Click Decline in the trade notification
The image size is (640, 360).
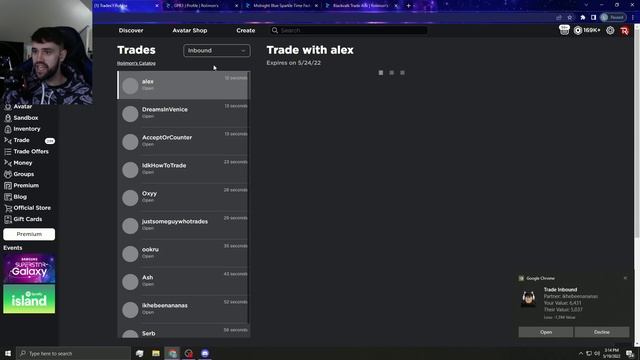pos(602,332)
